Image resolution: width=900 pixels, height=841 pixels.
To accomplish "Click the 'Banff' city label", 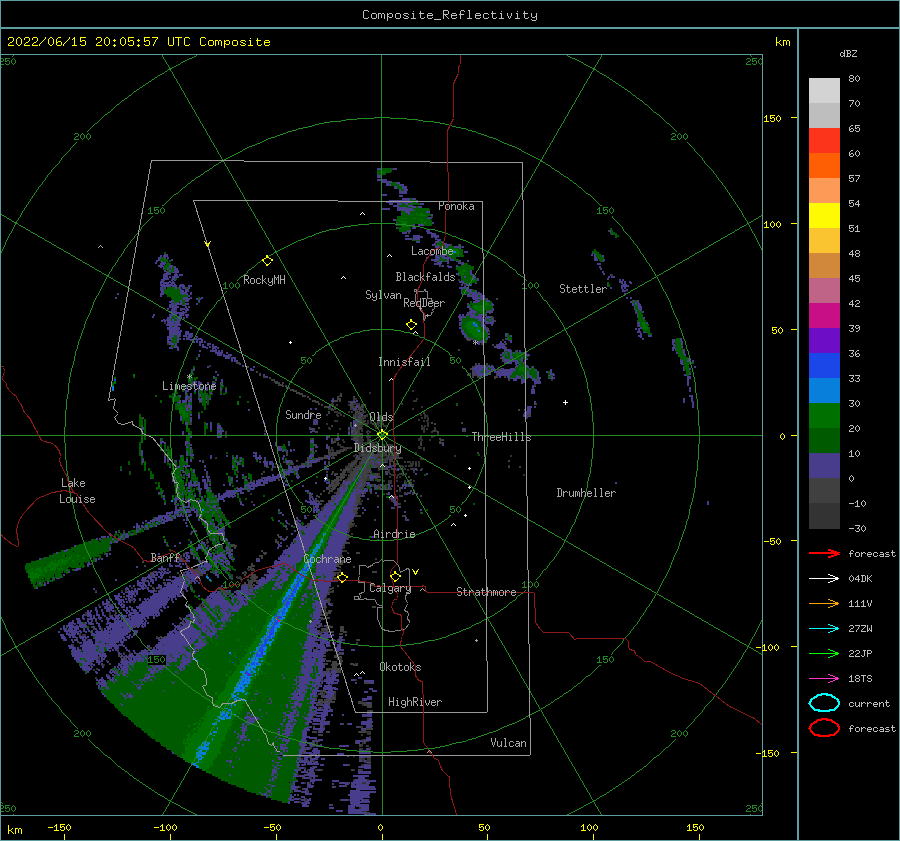I will (165, 557).
